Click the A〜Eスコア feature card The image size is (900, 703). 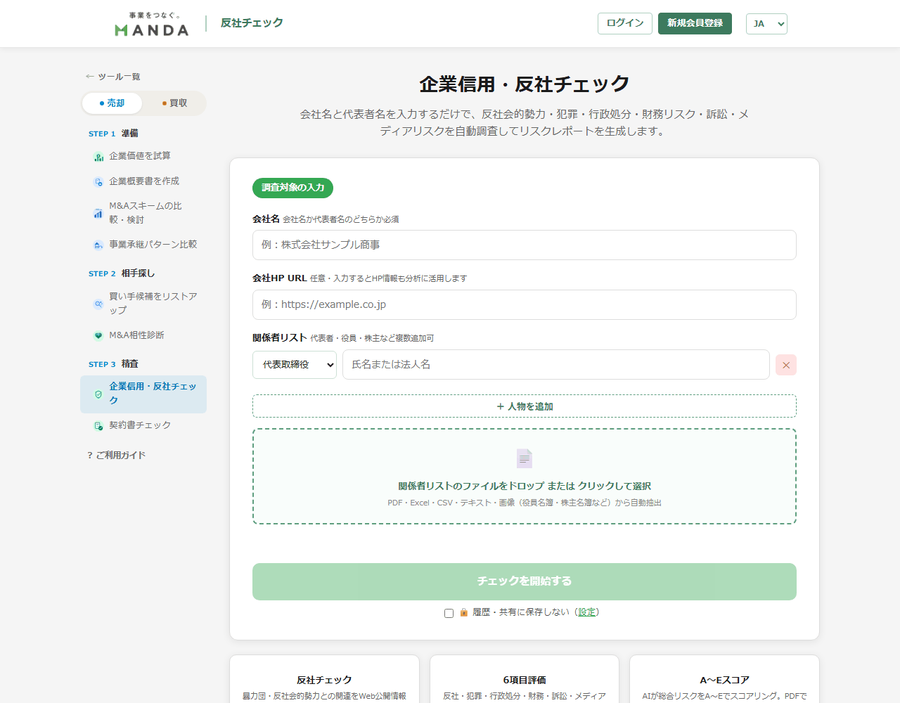point(724,679)
